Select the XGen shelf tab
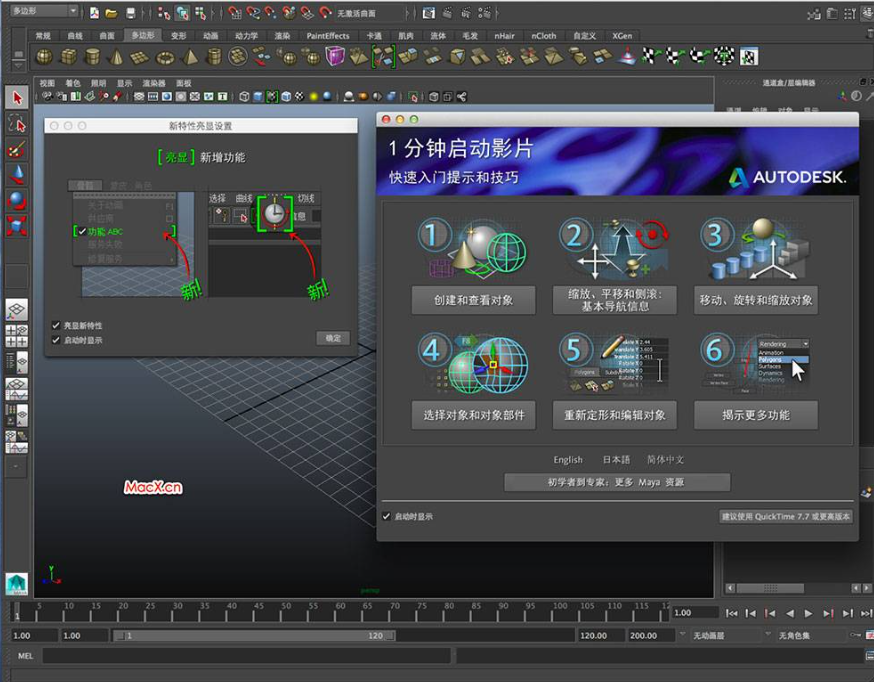The height and width of the screenshot is (682, 874). click(x=622, y=36)
